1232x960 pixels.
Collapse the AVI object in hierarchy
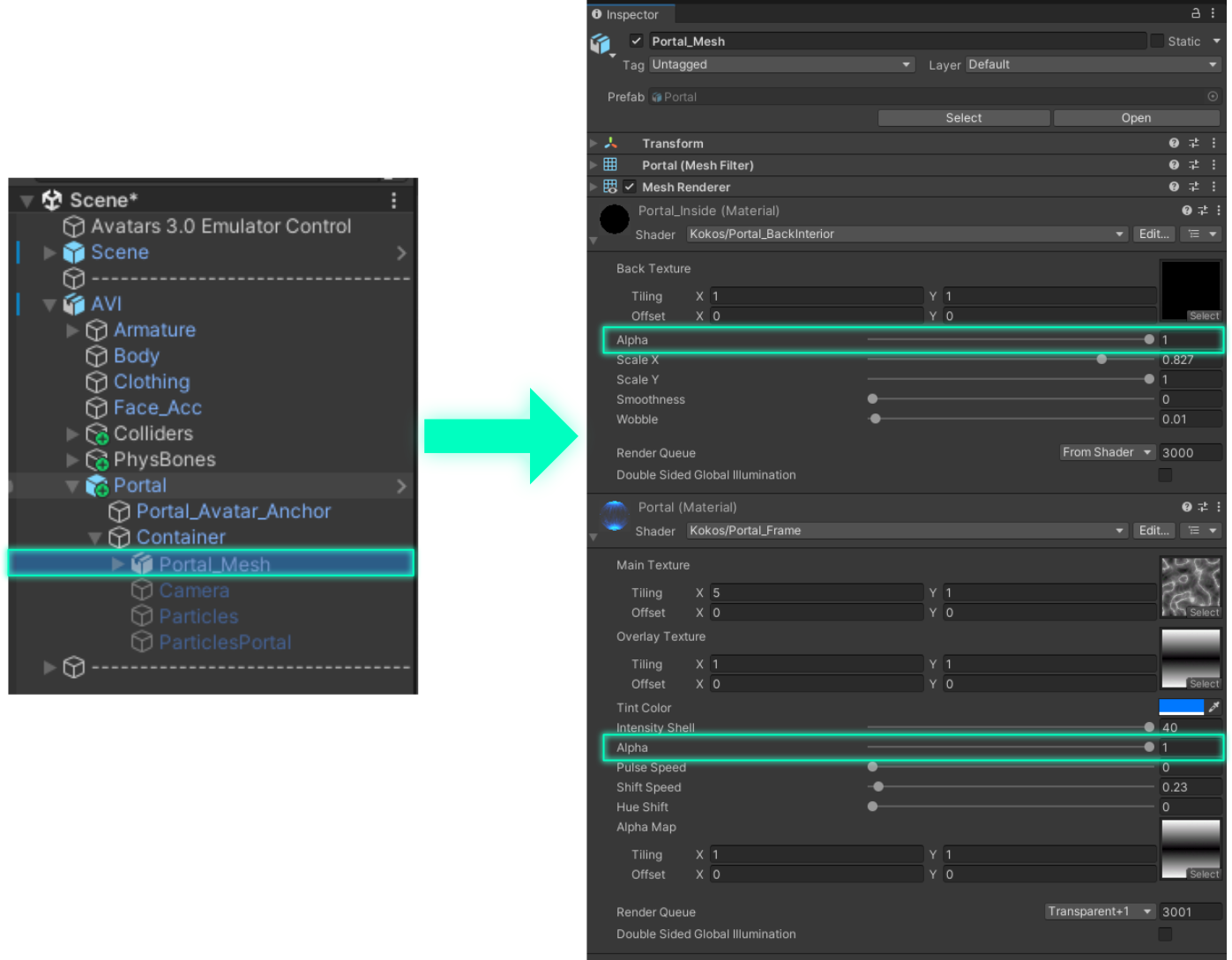(49, 305)
